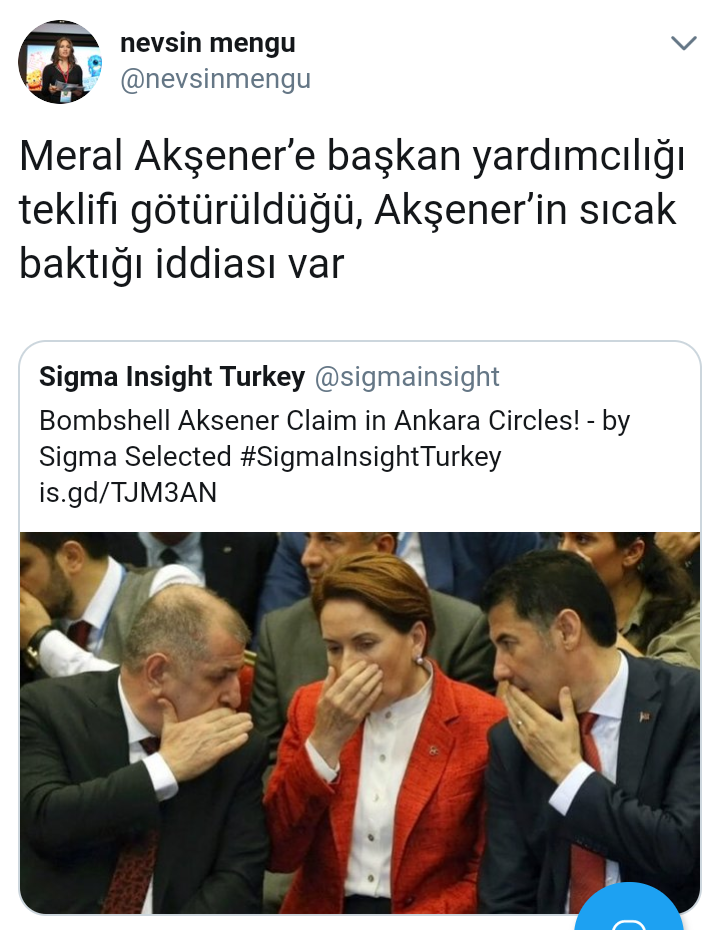Tap the tweet line 'teklifi götürüldüğü'
Image resolution: width=720 pixels, height=930 pixels.
point(348,211)
